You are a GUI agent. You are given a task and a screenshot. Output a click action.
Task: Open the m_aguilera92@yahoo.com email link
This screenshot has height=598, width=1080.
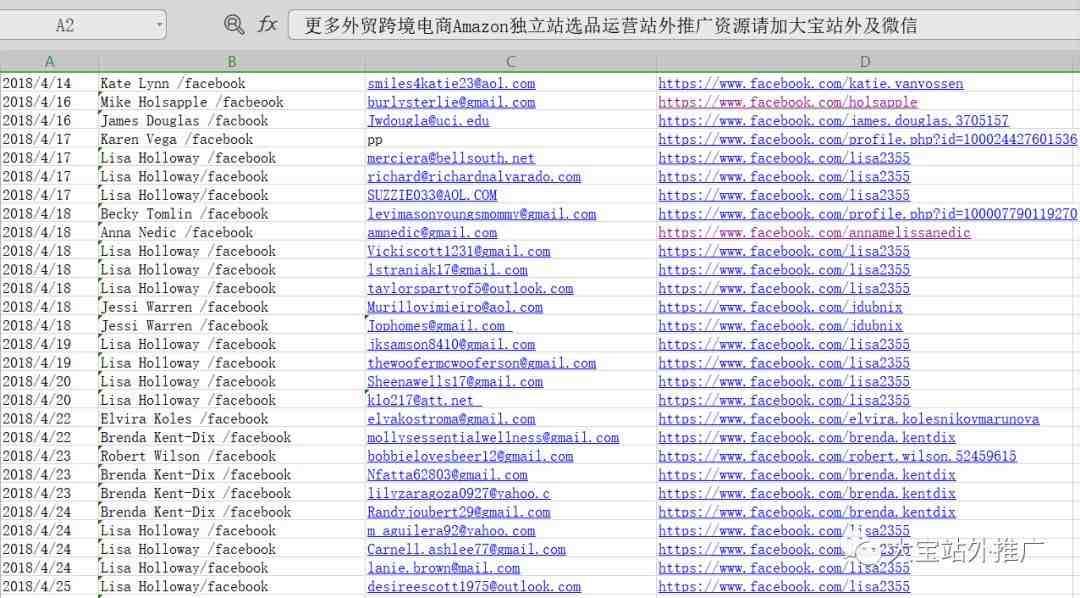pyautogui.click(x=451, y=530)
